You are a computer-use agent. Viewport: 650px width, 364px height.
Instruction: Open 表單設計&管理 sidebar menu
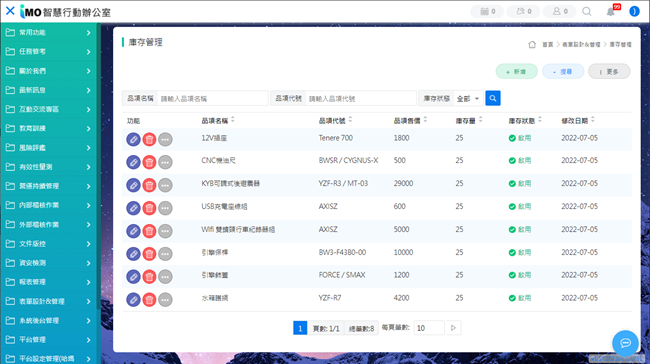(49, 301)
